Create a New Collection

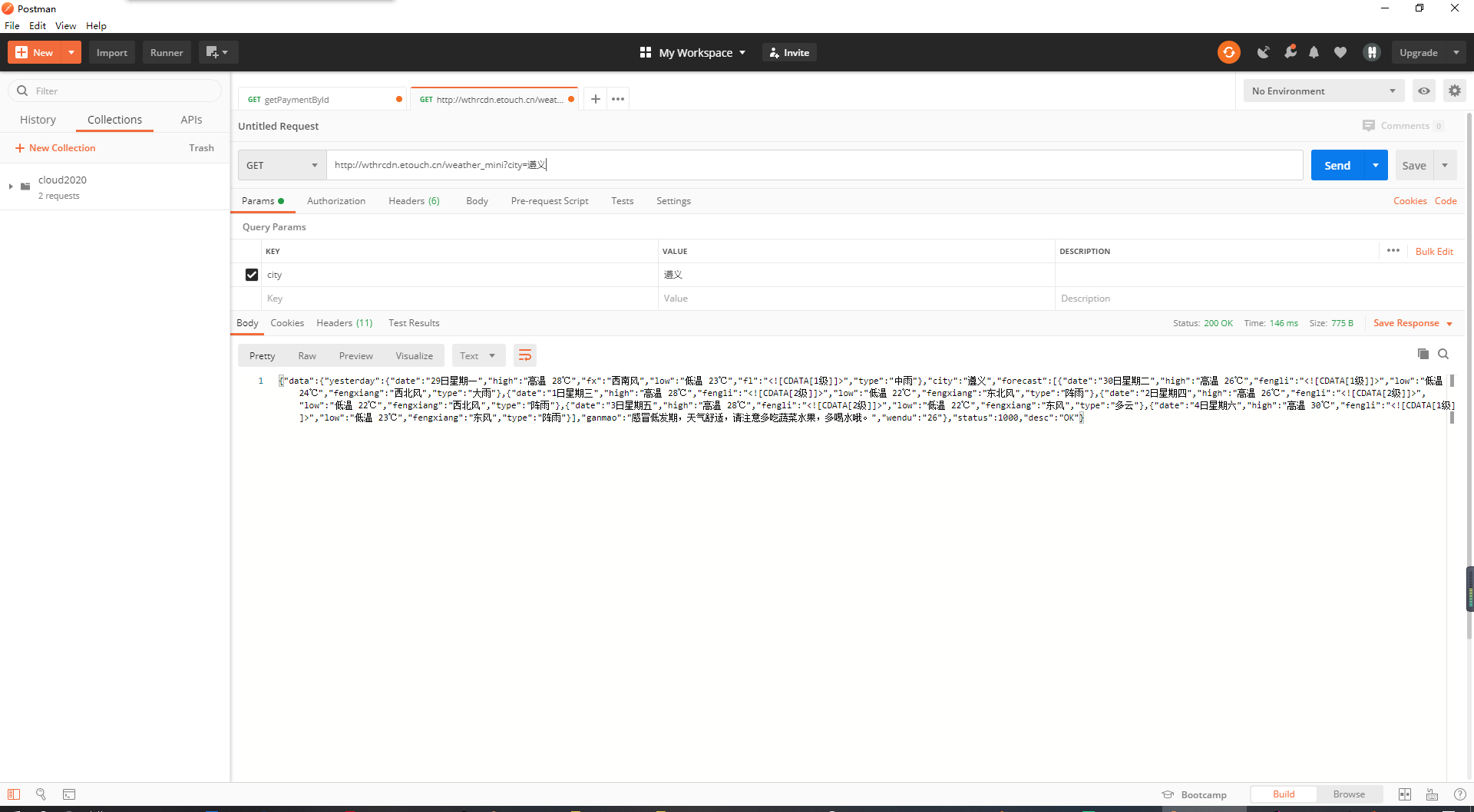click(55, 147)
